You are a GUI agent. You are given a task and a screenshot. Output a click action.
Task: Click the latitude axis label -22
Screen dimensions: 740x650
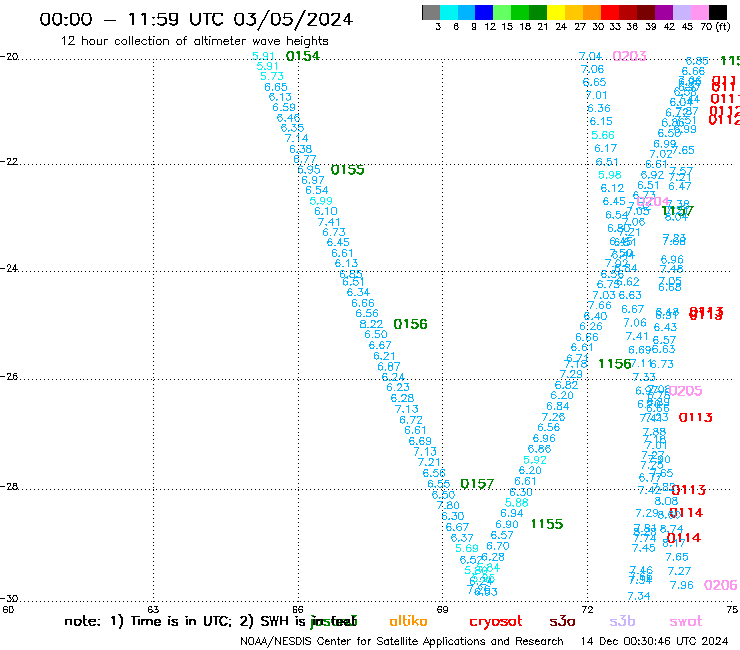tap(9, 161)
